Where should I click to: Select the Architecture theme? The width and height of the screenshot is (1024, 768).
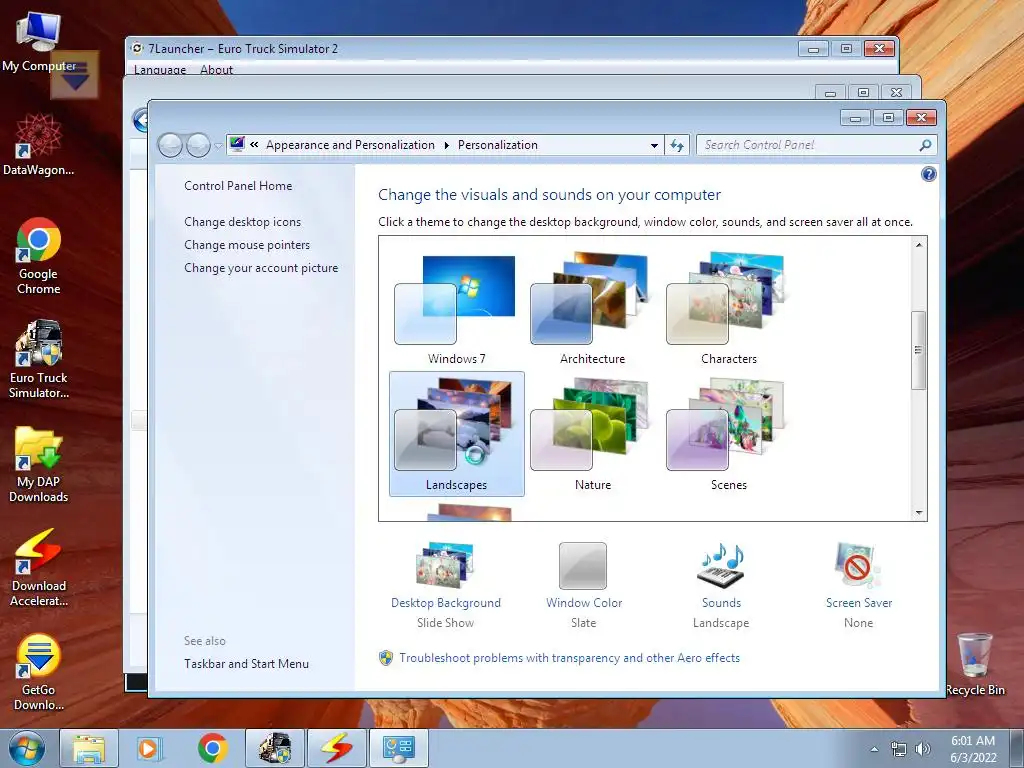pos(592,310)
